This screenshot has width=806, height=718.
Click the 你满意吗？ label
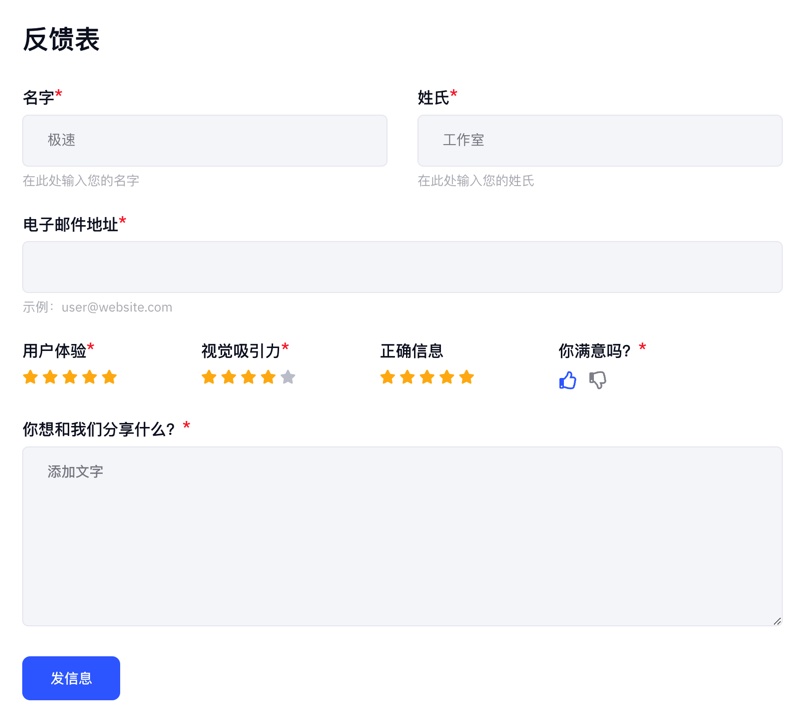(595, 351)
